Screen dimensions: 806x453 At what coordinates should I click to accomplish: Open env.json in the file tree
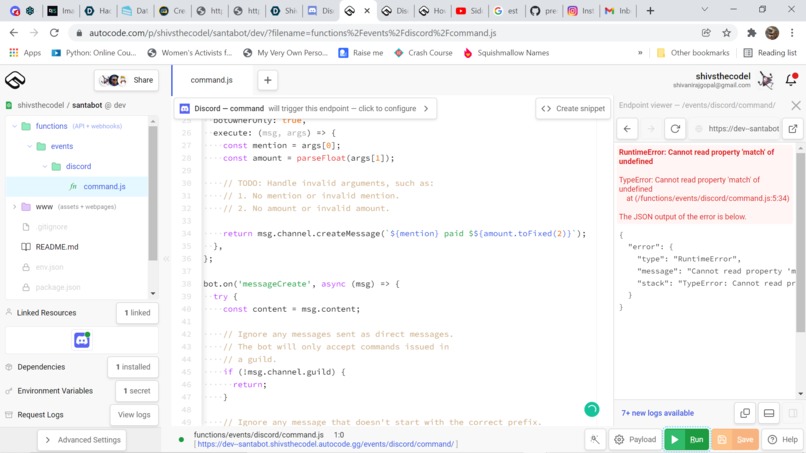pyautogui.click(x=49, y=267)
